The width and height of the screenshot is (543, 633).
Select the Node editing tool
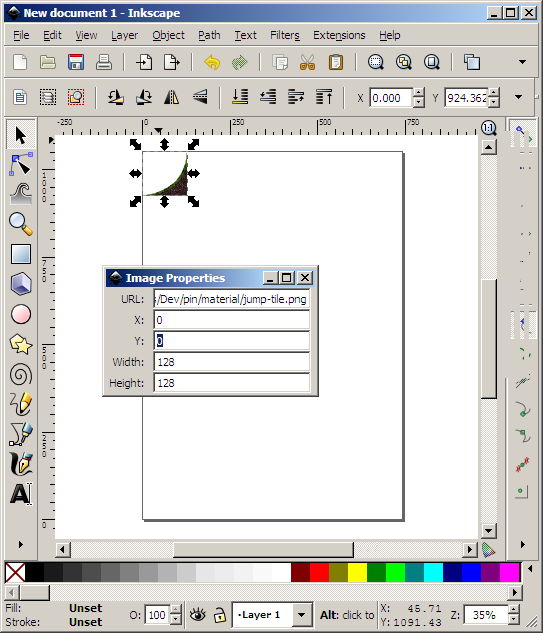[x=21, y=164]
